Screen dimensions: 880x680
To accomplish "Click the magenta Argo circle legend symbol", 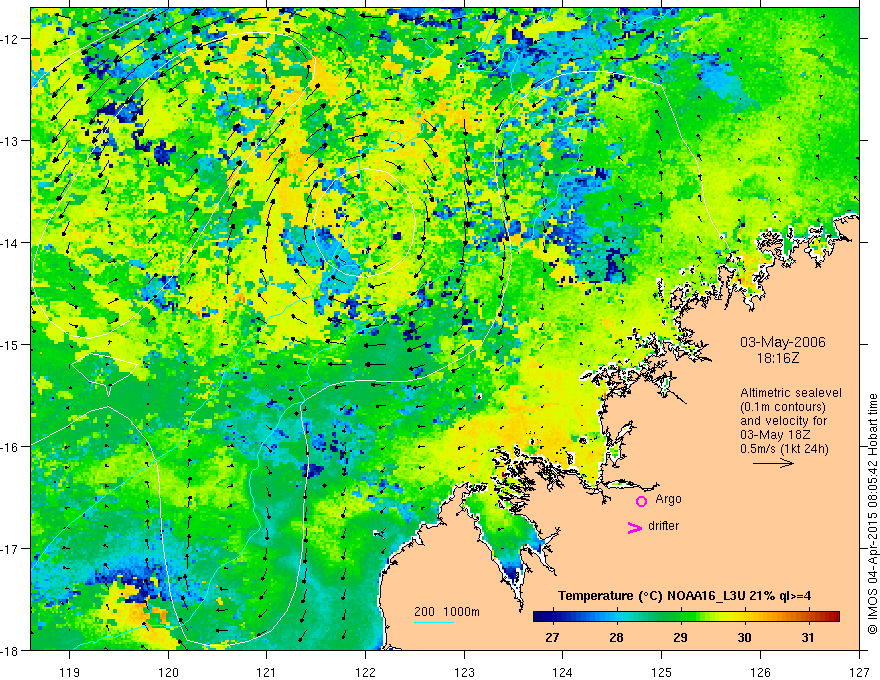I will click(641, 501).
